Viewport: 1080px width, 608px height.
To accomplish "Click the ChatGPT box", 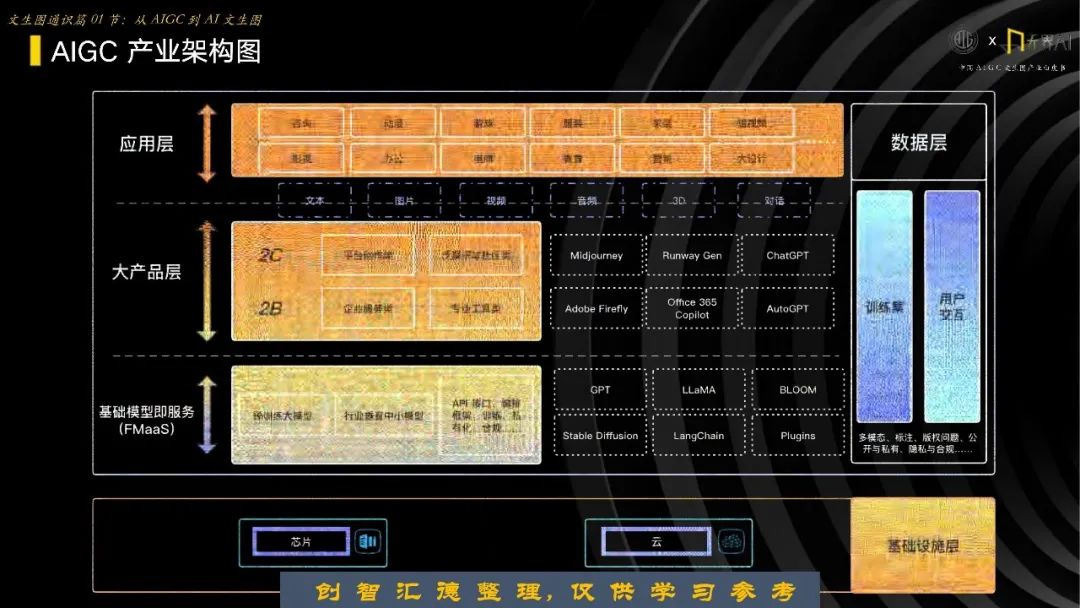I will point(787,255).
